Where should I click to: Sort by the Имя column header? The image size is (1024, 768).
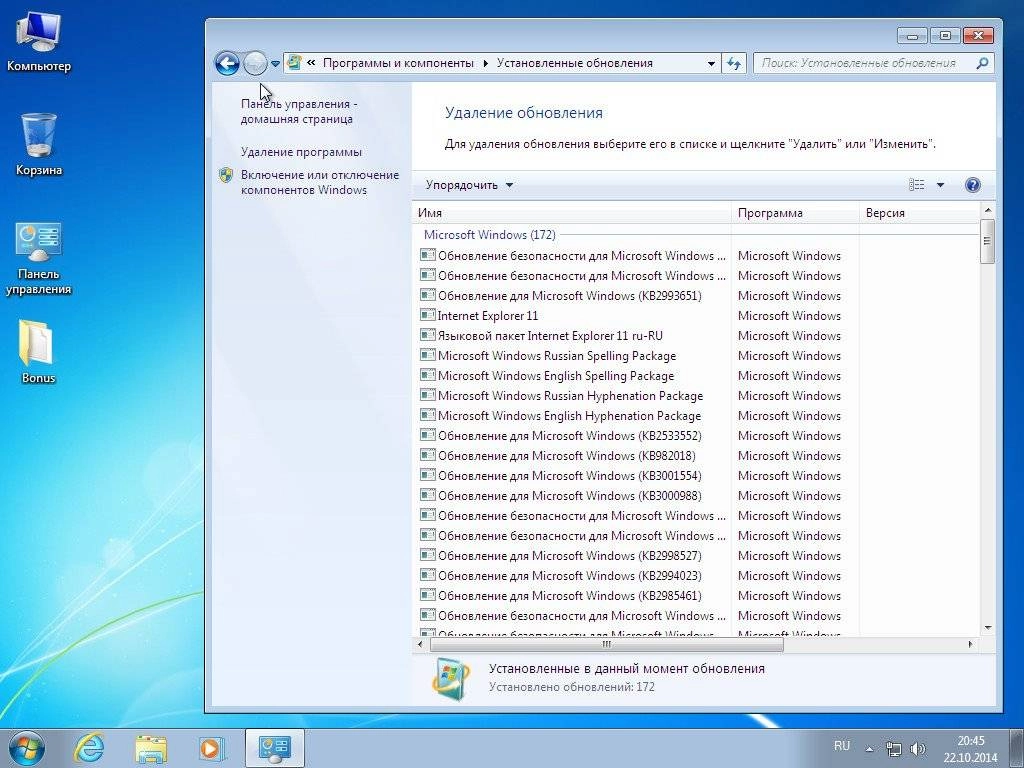pos(572,213)
